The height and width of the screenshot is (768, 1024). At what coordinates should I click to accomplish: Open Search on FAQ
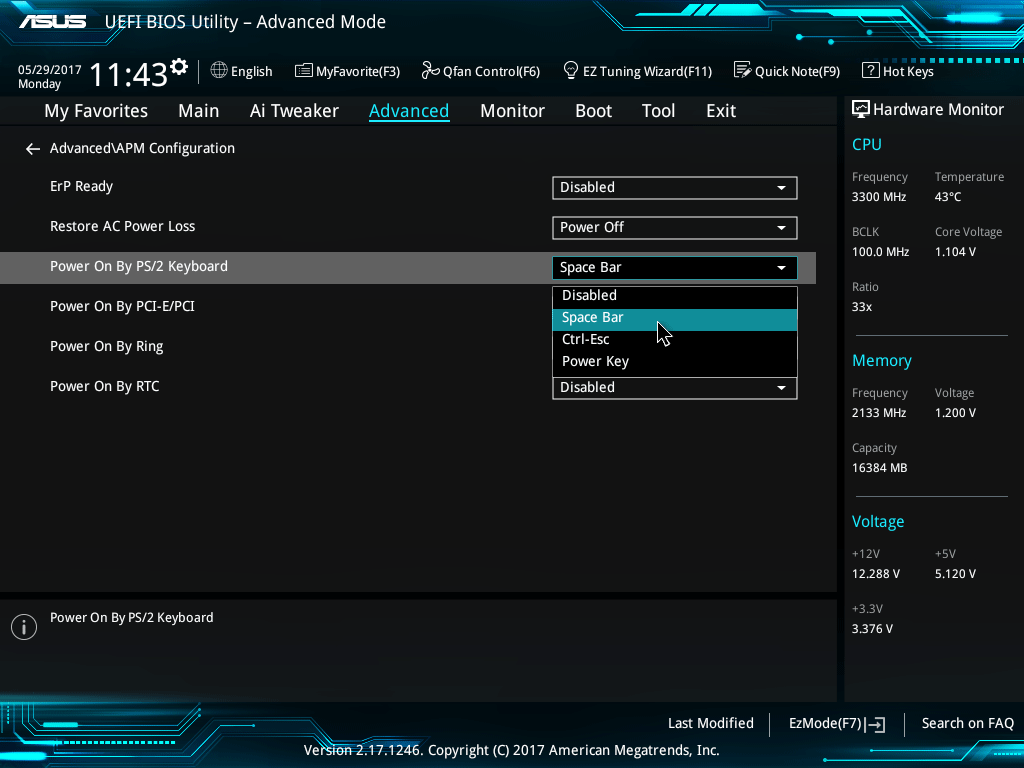tap(967, 724)
